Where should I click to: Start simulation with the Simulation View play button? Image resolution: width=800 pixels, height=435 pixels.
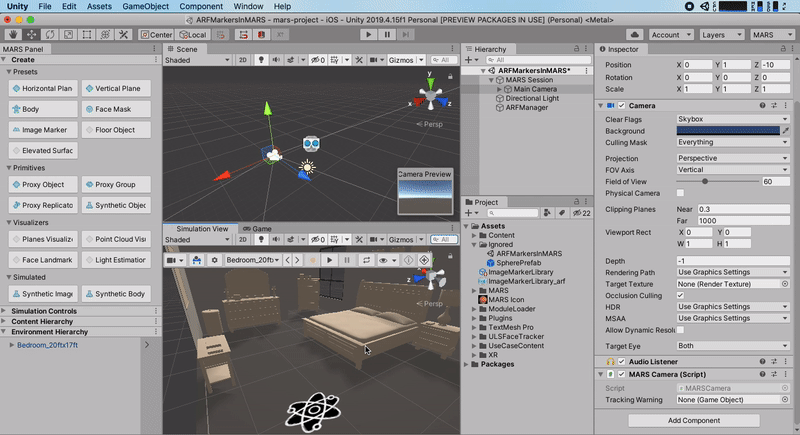click(329, 260)
